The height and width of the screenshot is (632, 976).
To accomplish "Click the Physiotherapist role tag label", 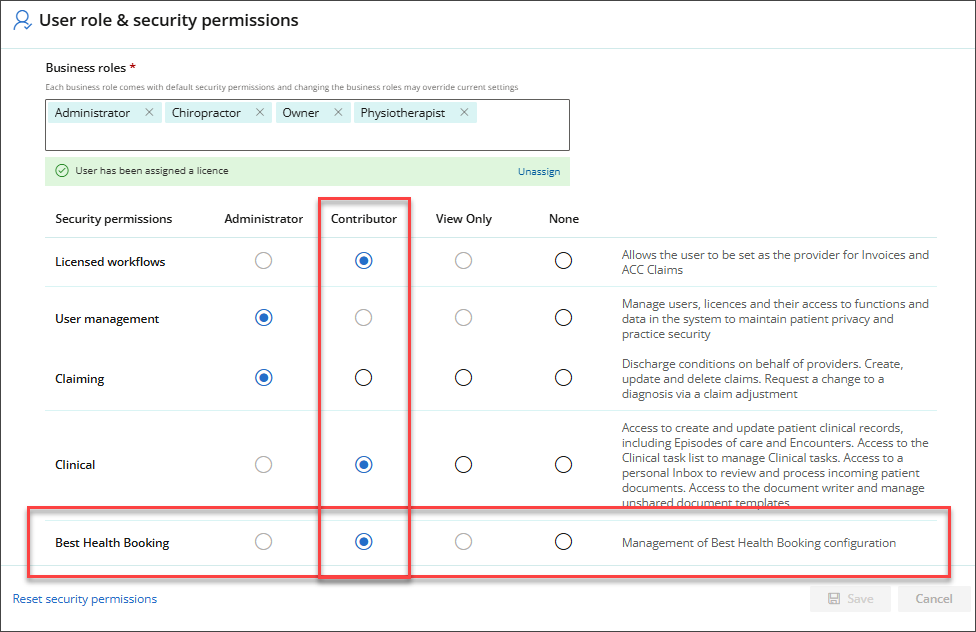I will 403,113.
